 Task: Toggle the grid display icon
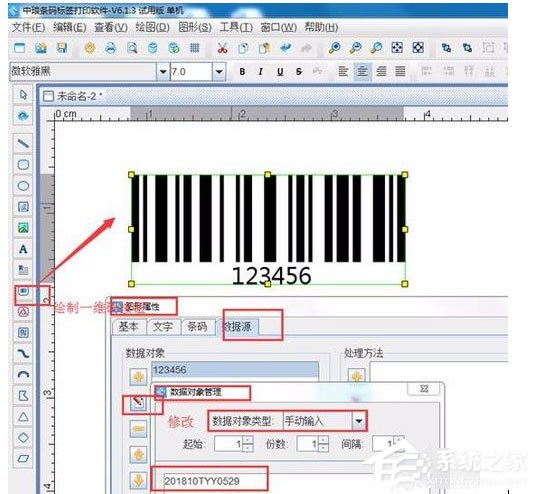195,48
